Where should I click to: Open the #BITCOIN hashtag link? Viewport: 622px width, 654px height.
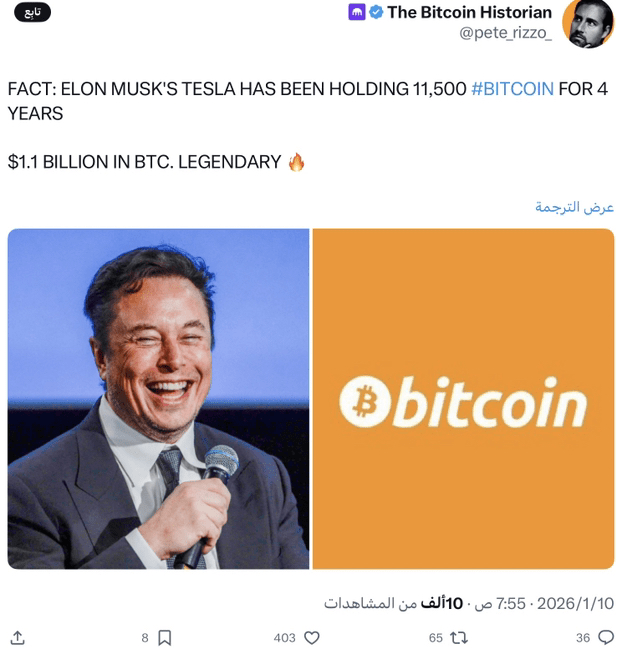tap(512, 89)
